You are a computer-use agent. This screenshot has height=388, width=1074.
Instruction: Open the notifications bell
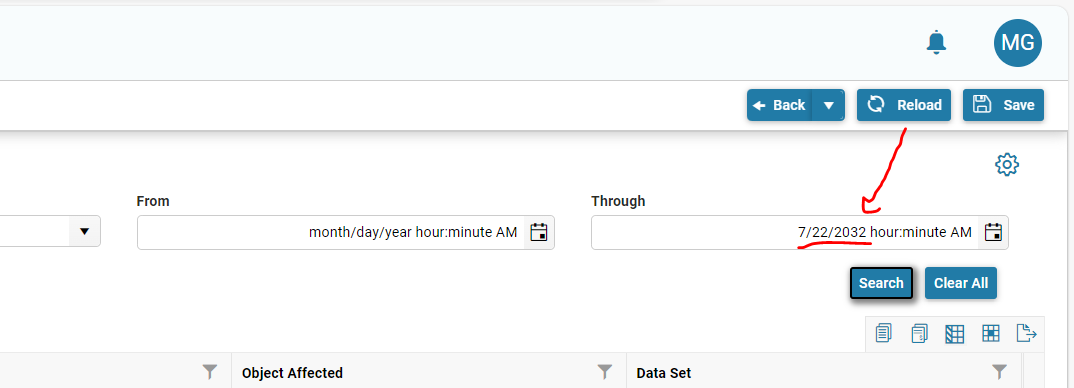pyautogui.click(x=936, y=43)
